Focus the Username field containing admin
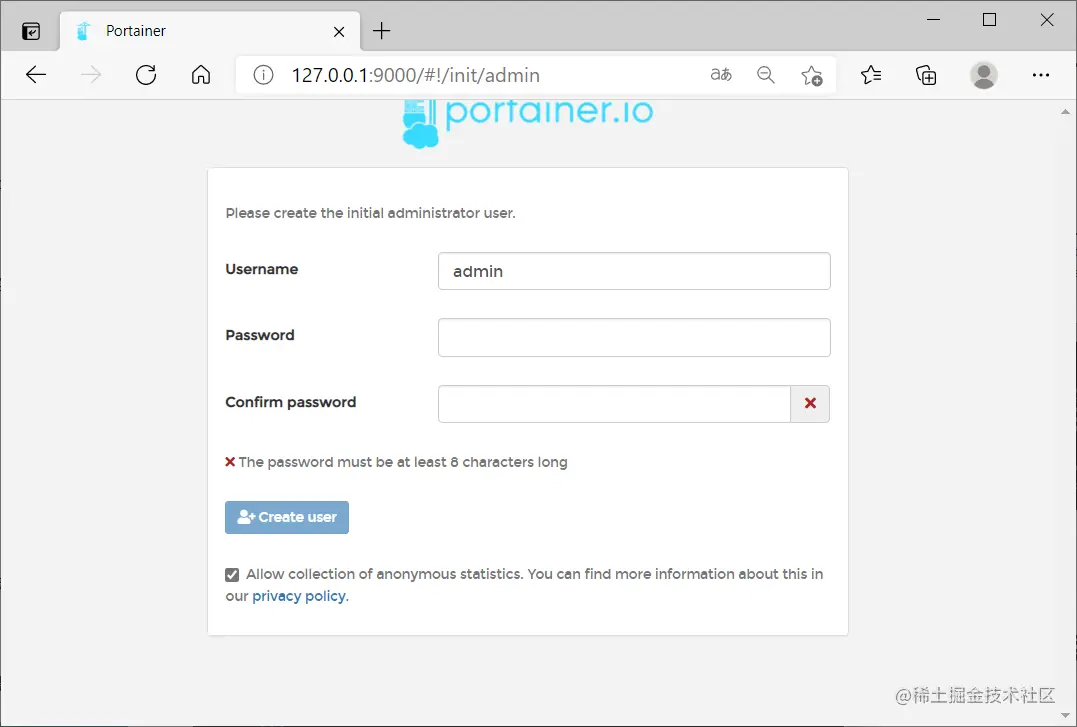The image size is (1077, 727). click(634, 271)
